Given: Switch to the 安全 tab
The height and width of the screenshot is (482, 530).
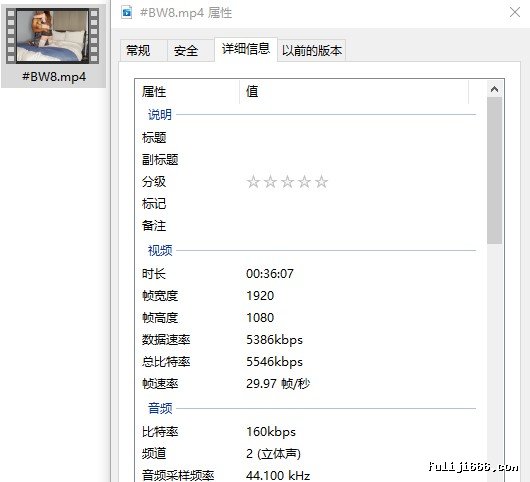Looking at the screenshot, I should (x=191, y=50).
